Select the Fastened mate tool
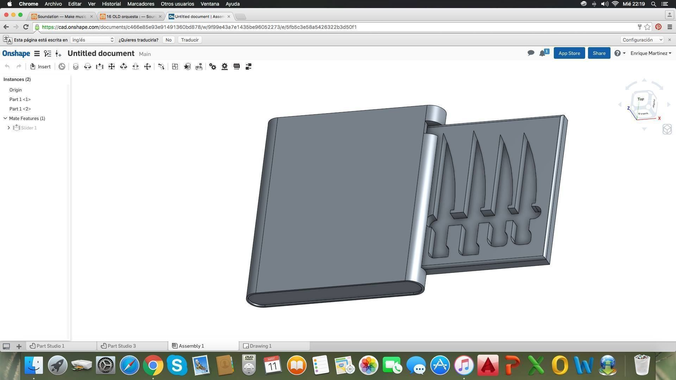Viewport: 676px width, 380px height. pyautogui.click(x=75, y=66)
